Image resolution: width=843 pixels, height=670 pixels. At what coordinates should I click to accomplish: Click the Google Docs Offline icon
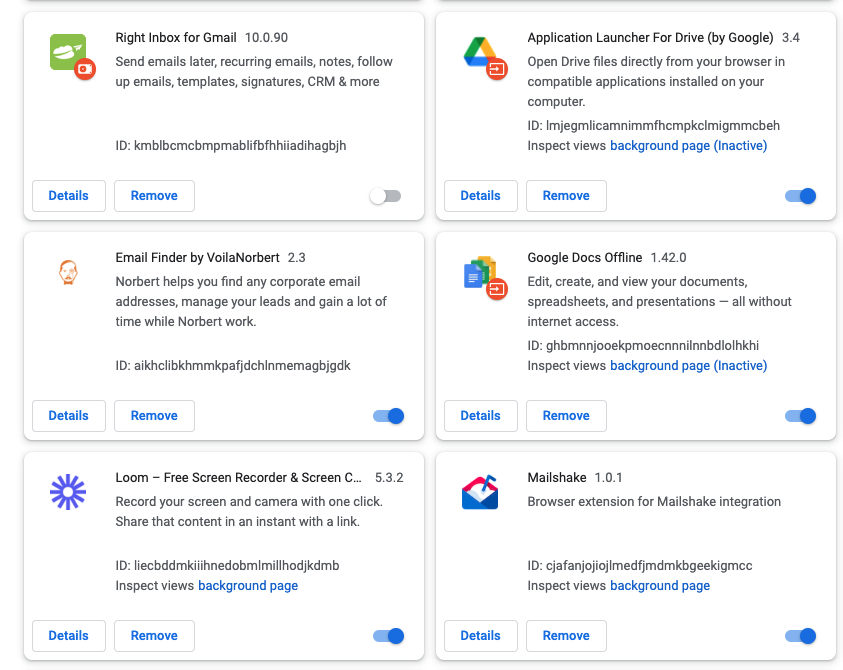(481, 272)
